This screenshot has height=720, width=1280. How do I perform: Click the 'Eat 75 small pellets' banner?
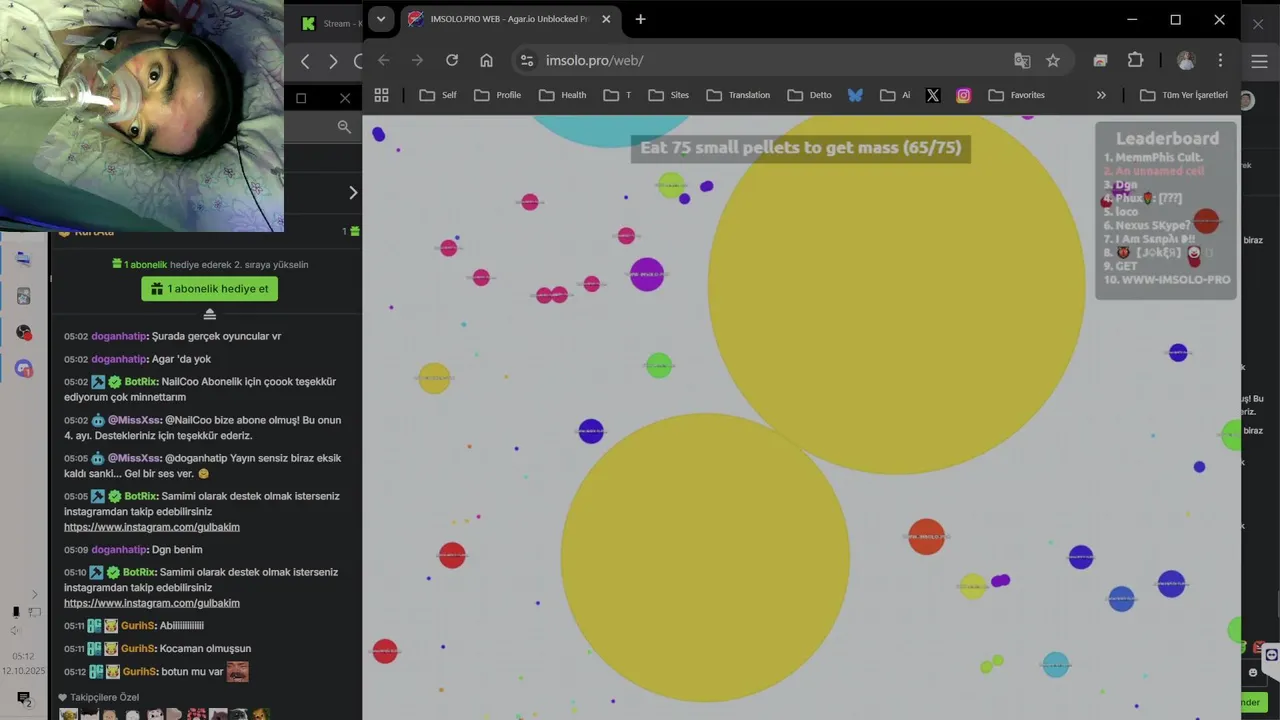point(801,148)
